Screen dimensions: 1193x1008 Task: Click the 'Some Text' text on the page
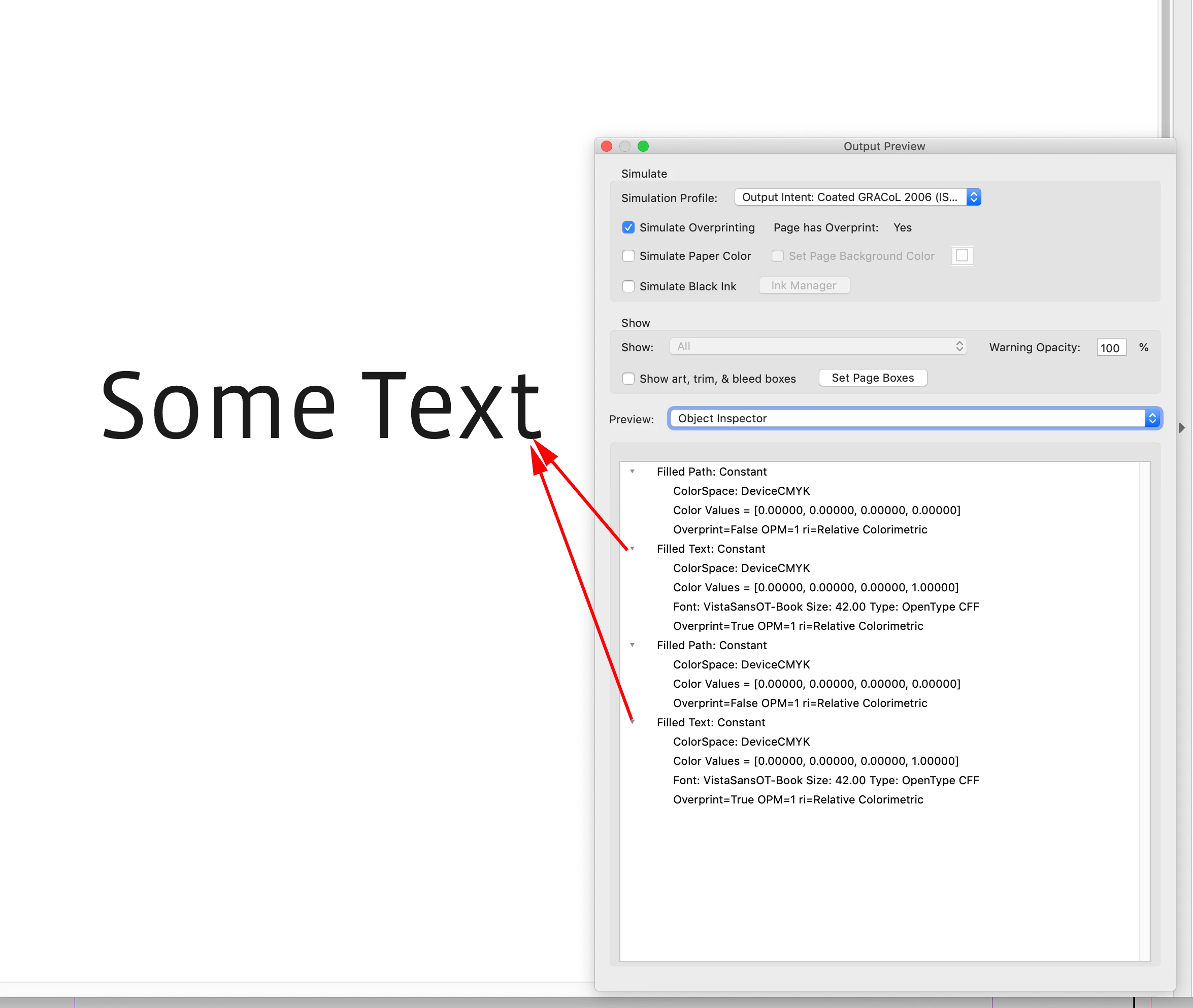click(x=320, y=406)
